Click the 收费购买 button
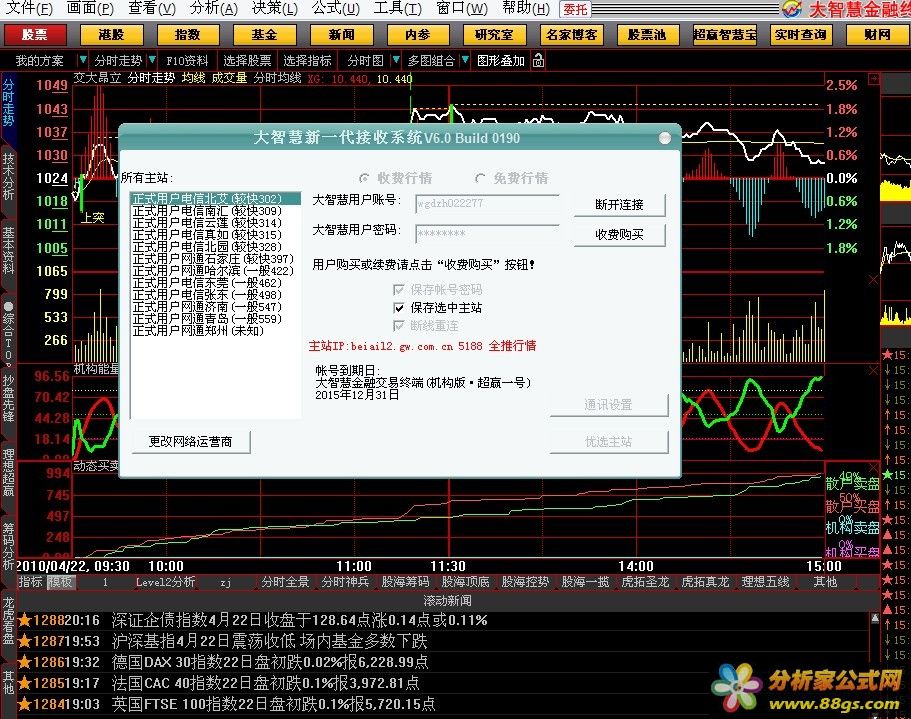The width and height of the screenshot is (911, 719). click(x=619, y=235)
